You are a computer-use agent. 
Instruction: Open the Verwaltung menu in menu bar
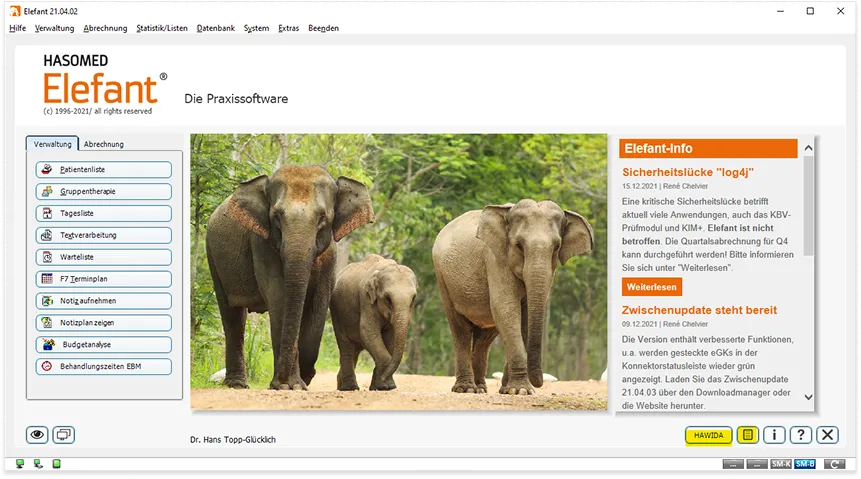click(54, 28)
